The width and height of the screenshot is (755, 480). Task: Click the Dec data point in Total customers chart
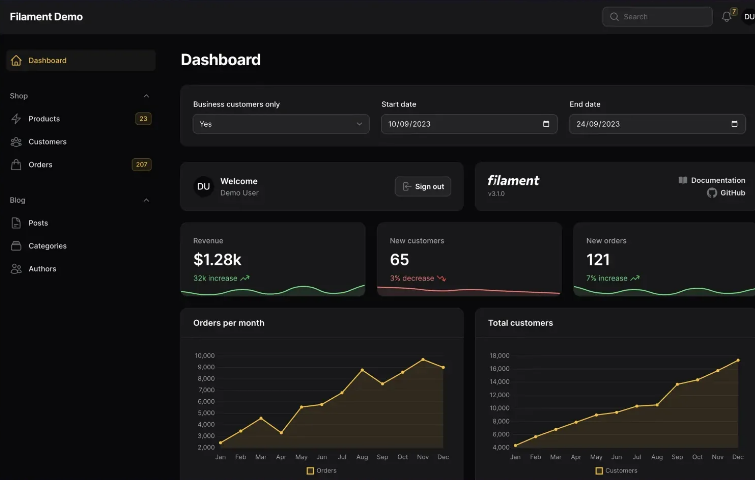click(x=738, y=360)
